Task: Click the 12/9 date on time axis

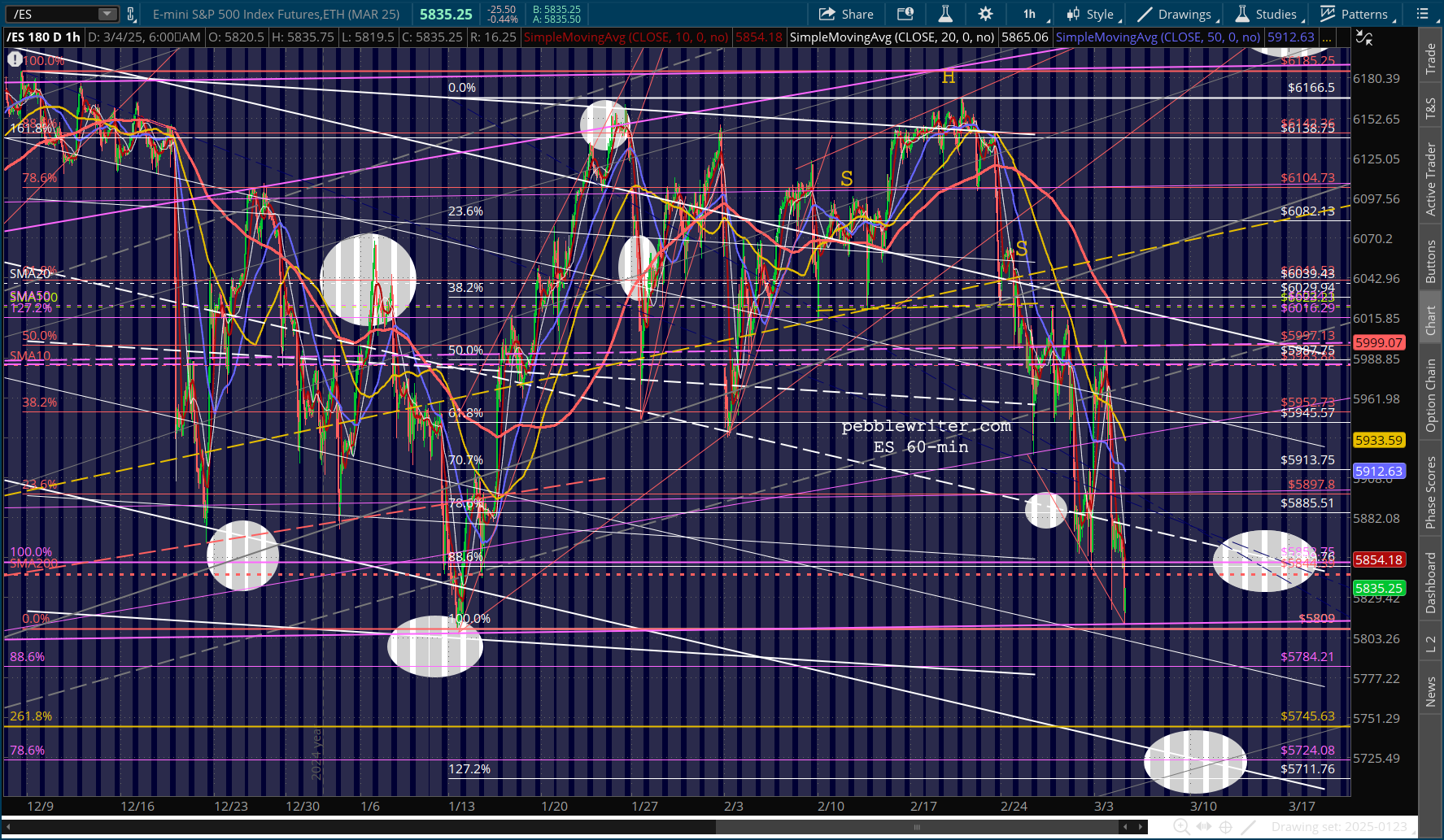Action: tap(40, 807)
